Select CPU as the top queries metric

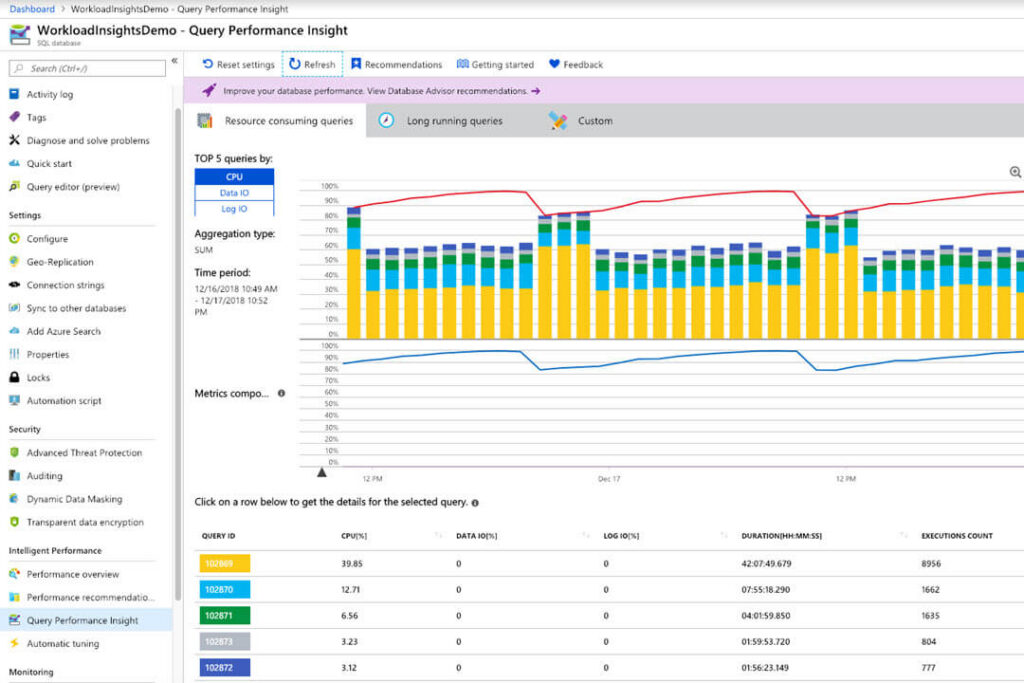coord(234,176)
